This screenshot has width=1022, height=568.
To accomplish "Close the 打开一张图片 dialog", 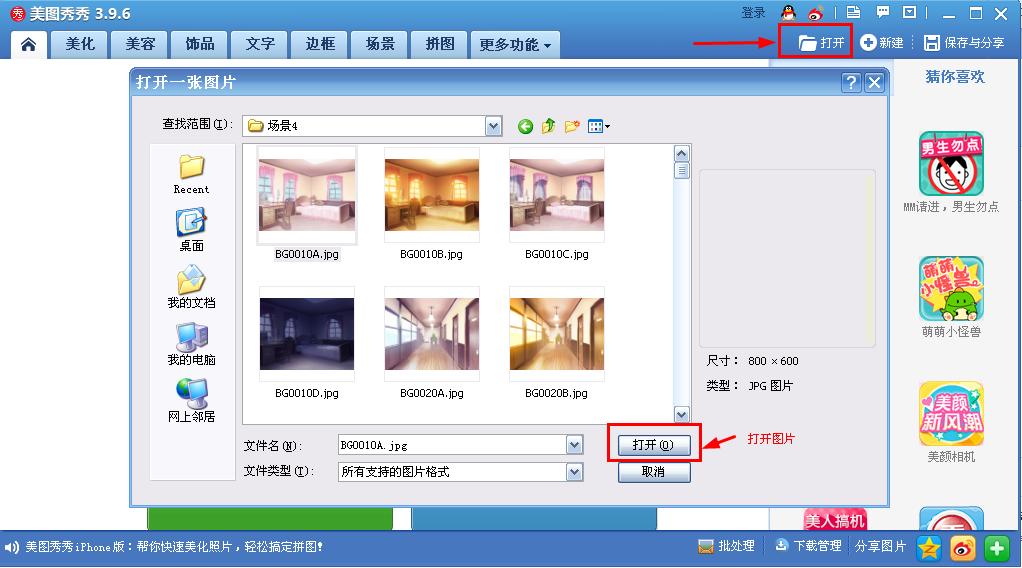I will (x=875, y=82).
